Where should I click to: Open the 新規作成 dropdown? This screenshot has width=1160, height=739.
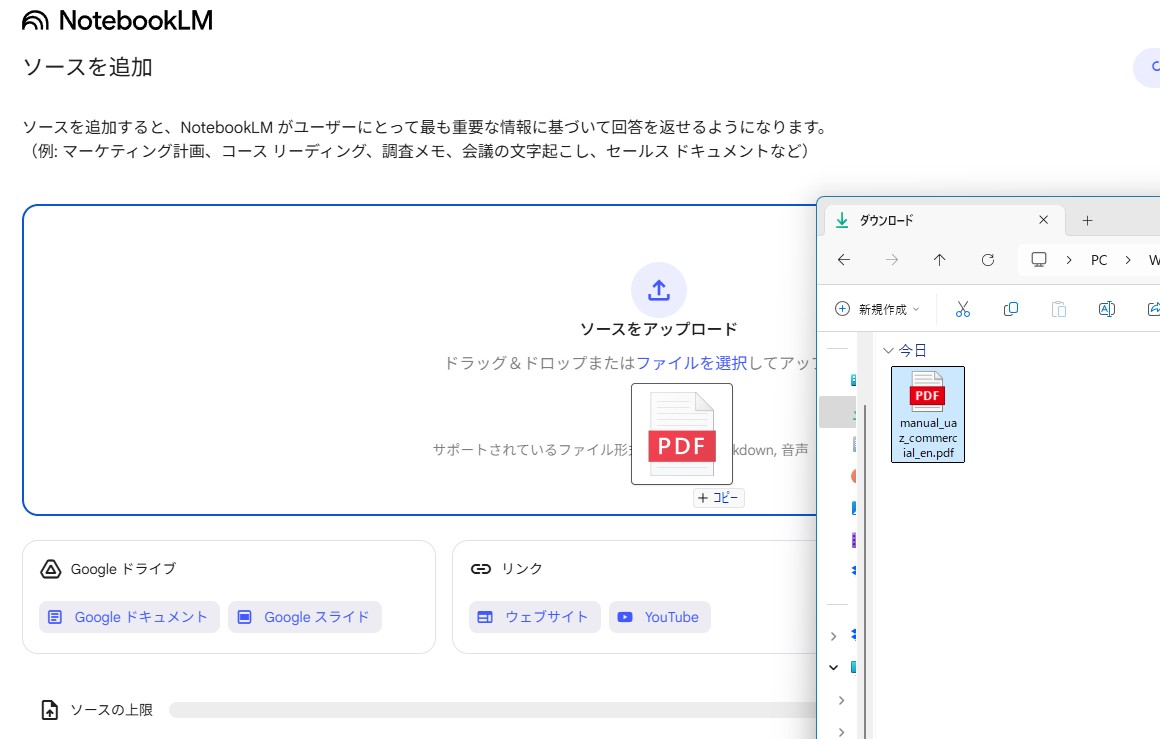tap(876, 308)
